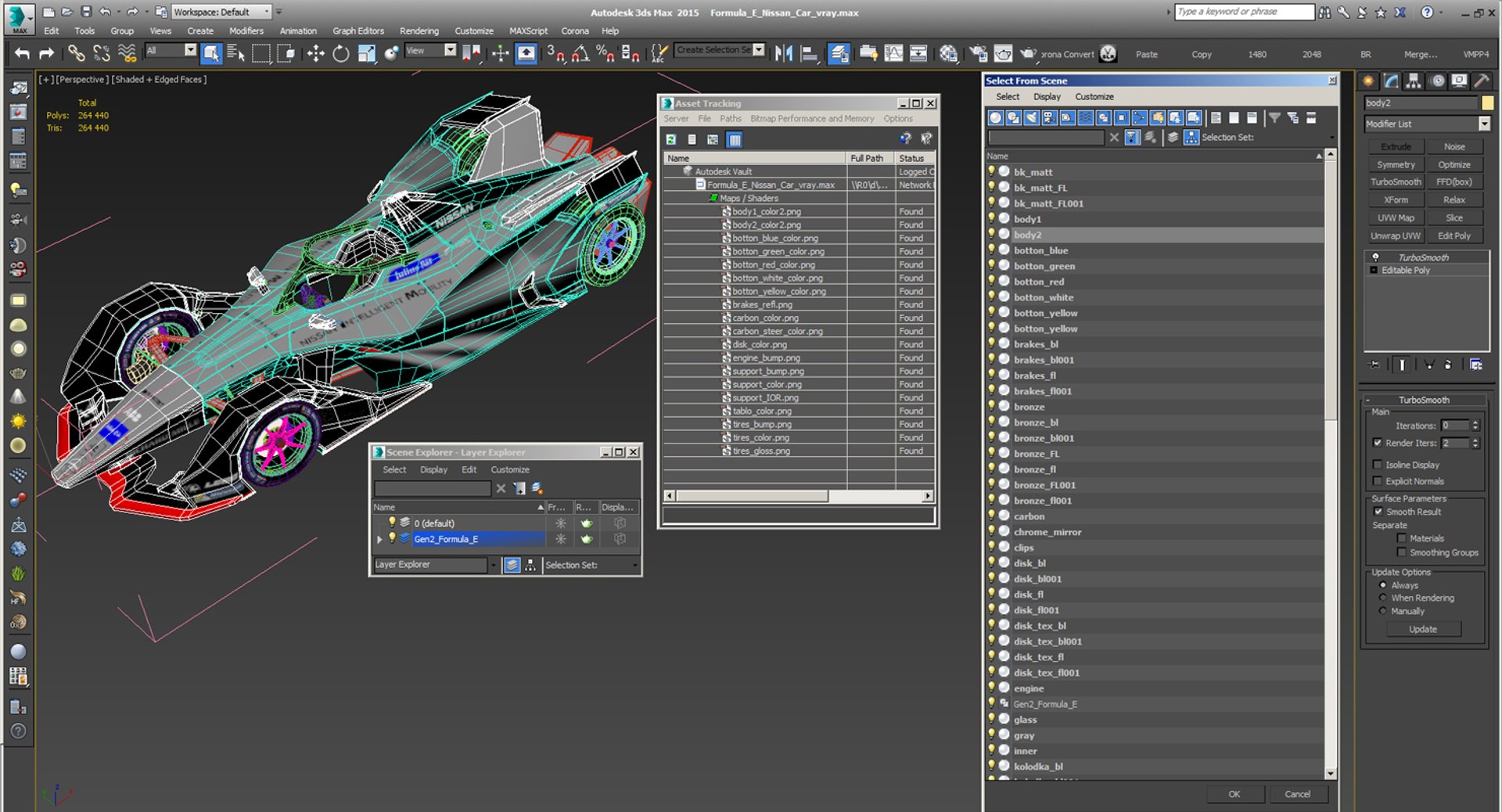The width and height of the screenshot is (1502, 812).
Task: Open Paths menu in Asset Tracking
Action: coord(731,119)
